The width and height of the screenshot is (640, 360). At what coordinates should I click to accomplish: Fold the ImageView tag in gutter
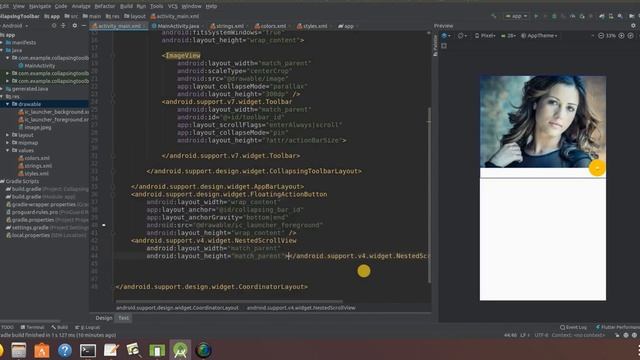113,56
